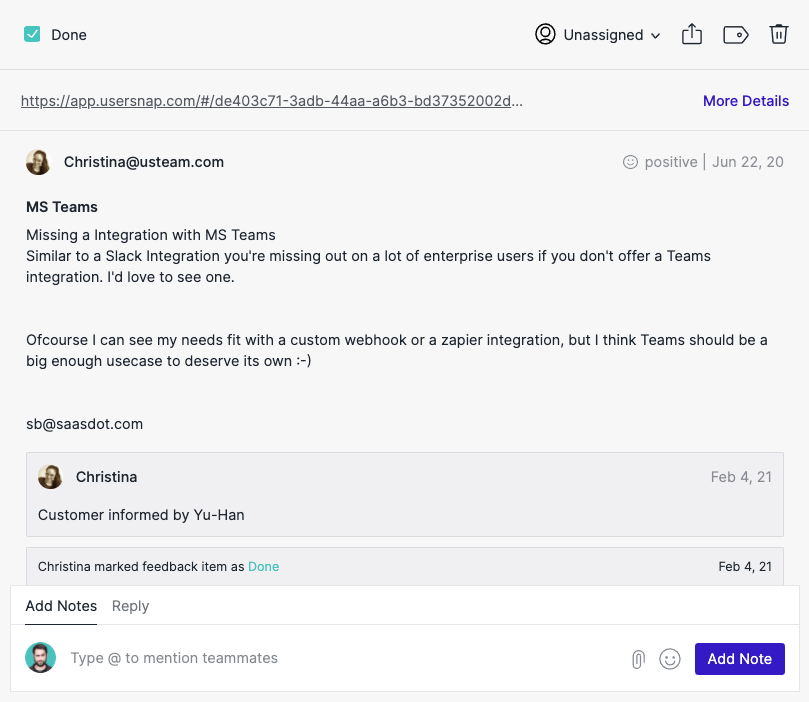Click the More Details link
The width and height of the screenshot is (809, 702).
pyautogui.click(x=746, y=101)
